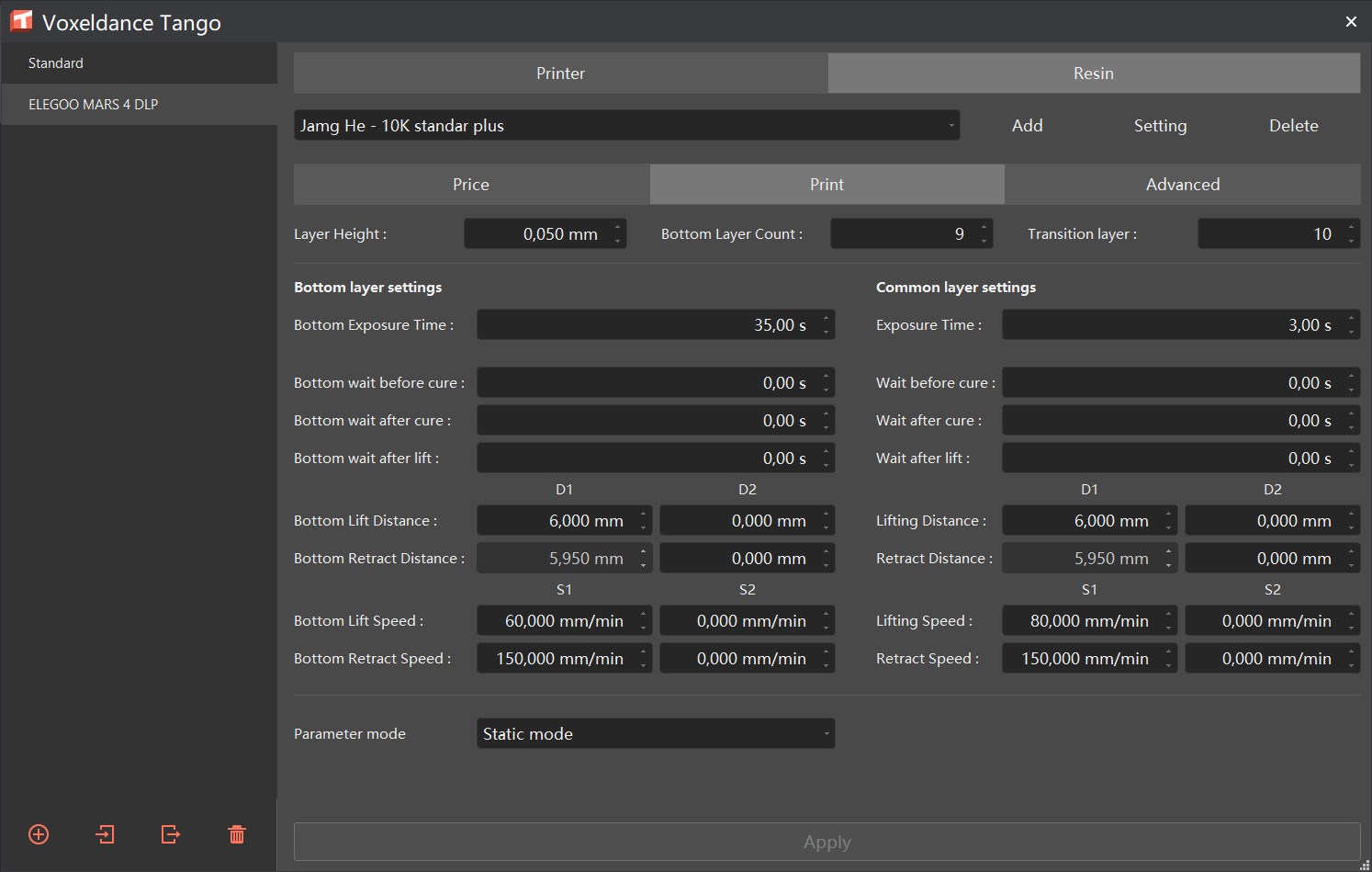Switch to the Printer tab
1372x872 pixels.
(x=560, y=74)
